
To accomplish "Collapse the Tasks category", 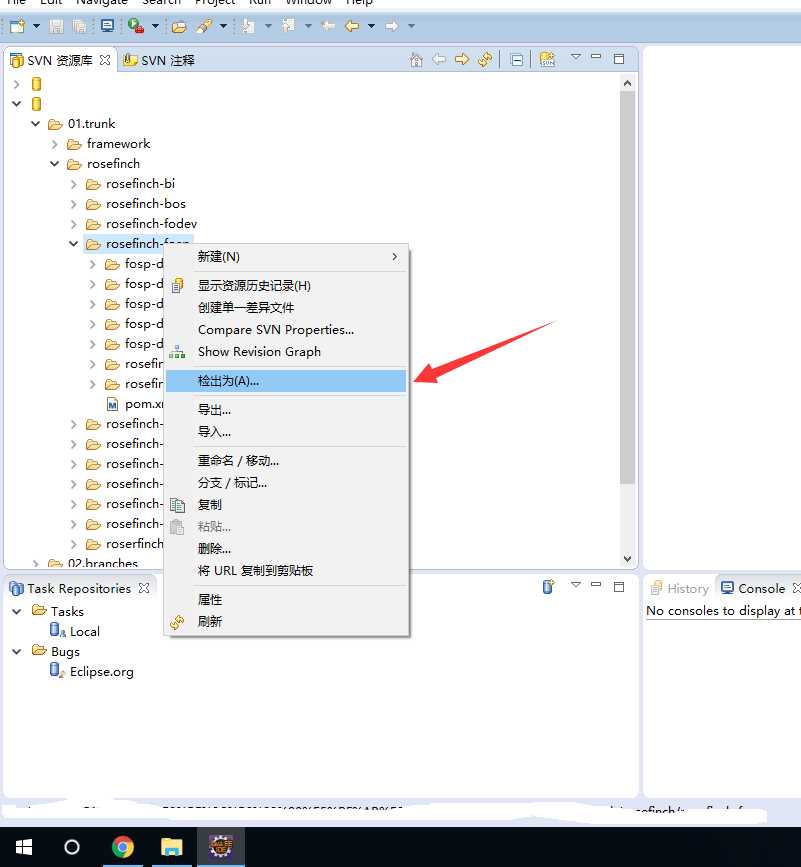I will (x=17, y=612).
